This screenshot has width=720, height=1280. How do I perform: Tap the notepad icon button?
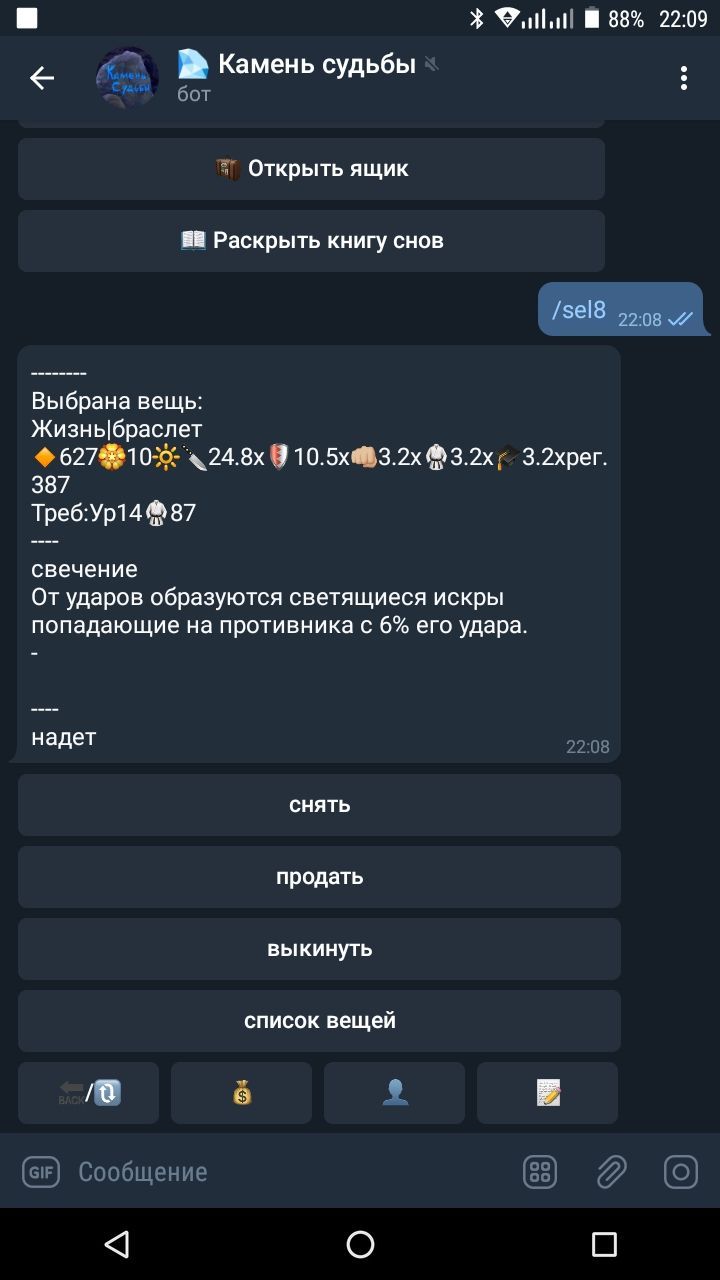click(548, 1093)
